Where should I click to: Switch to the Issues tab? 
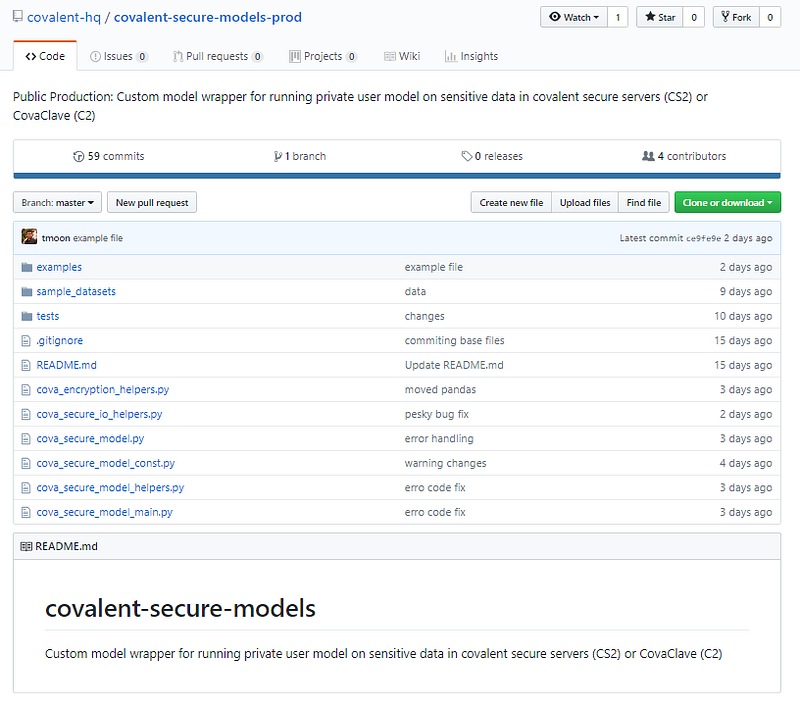[118, 57]
